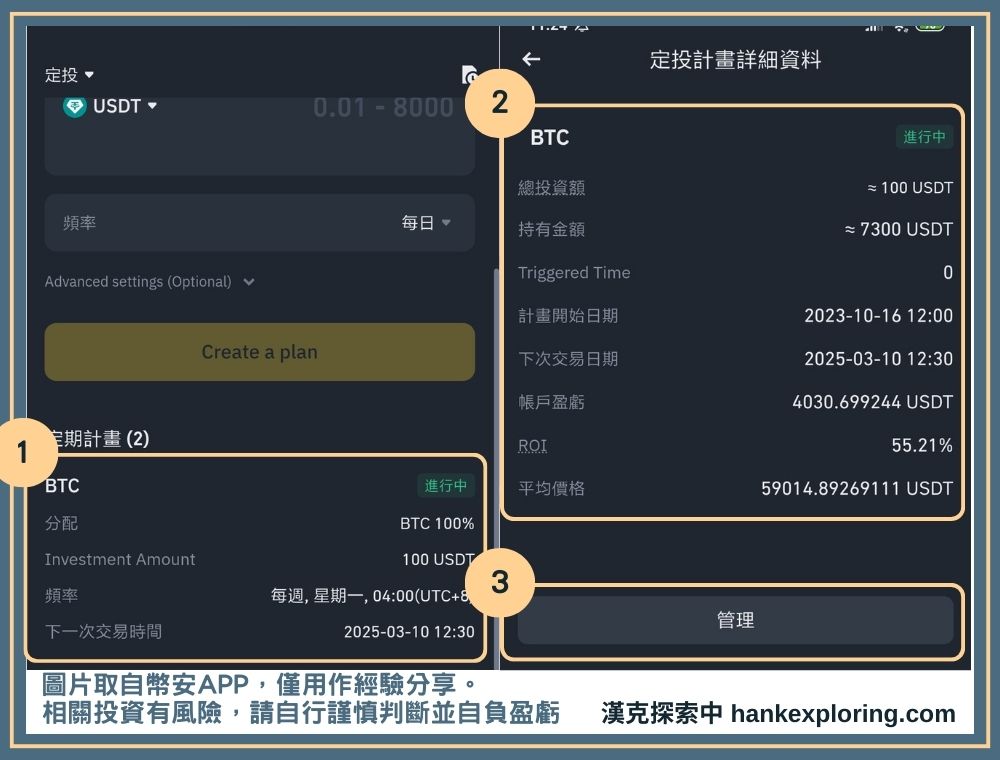Viewport: 1000px width, 760px height.
Task: Click the 管理 manage button
Action: tap(735, 620)
